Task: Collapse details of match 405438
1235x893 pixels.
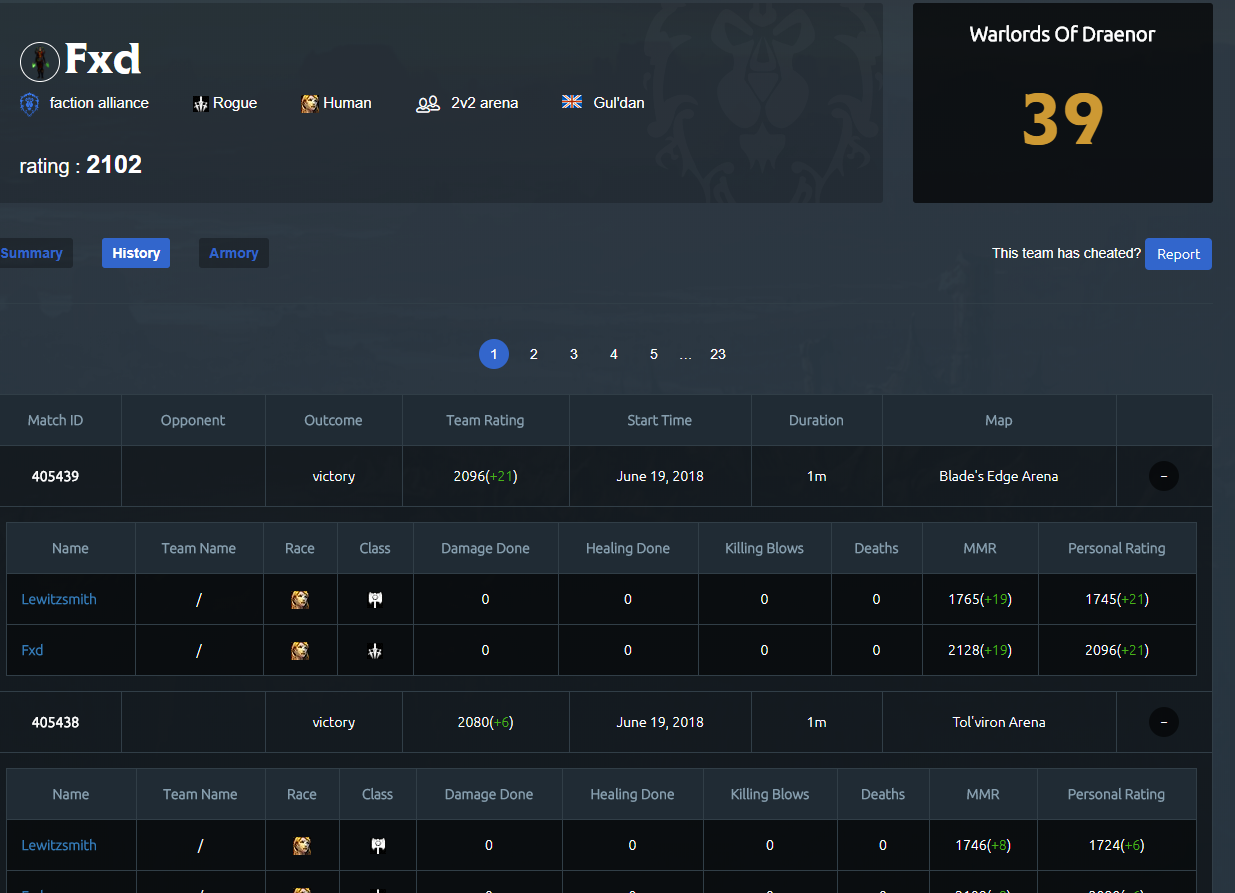Action: tap(1164, 722)
